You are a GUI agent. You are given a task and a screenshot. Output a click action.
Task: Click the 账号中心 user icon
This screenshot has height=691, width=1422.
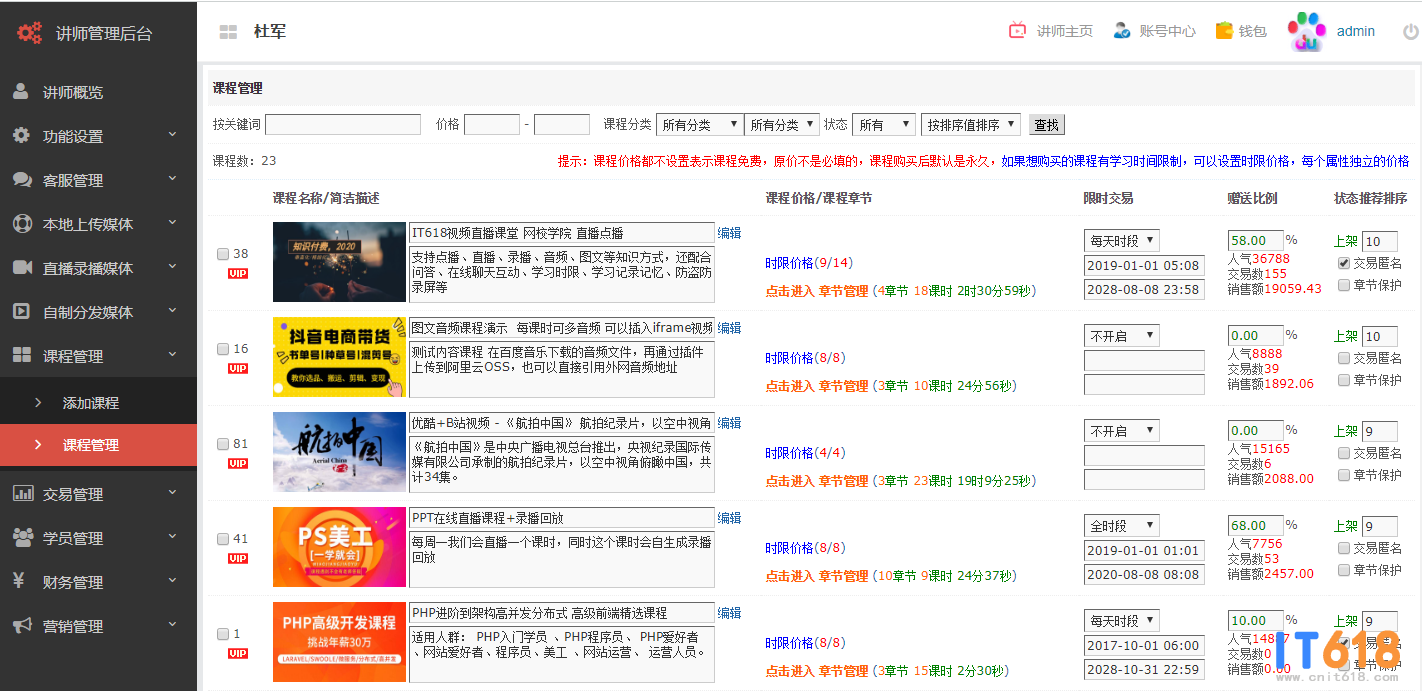(x=1122, y=31)
